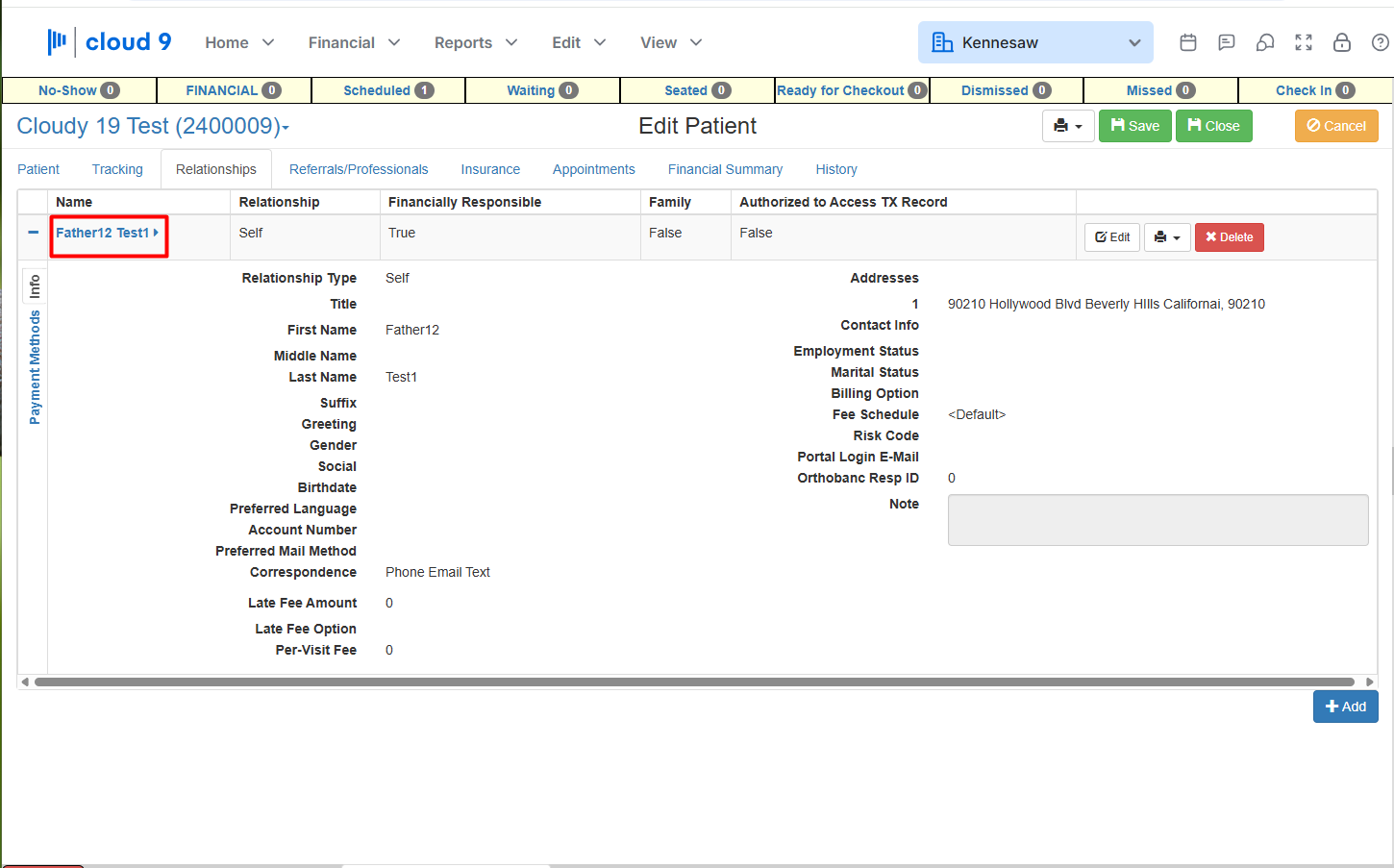Select the address 90210 Hollywood Blvd text
The image size is (1394, 868).
click(x=1107, y=304)
